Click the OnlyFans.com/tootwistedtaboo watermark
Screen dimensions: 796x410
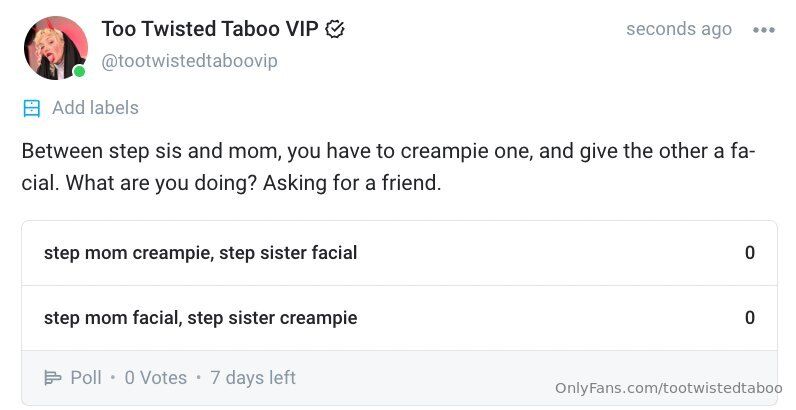tap(668, 388)
